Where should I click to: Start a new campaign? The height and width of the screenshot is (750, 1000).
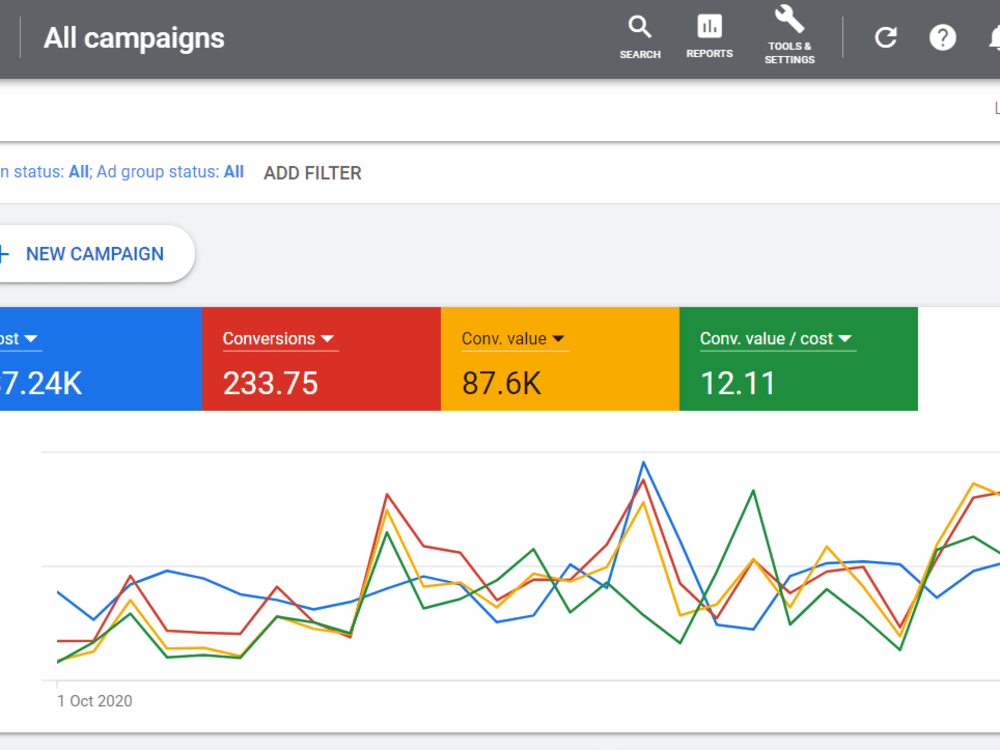point(94,254)
